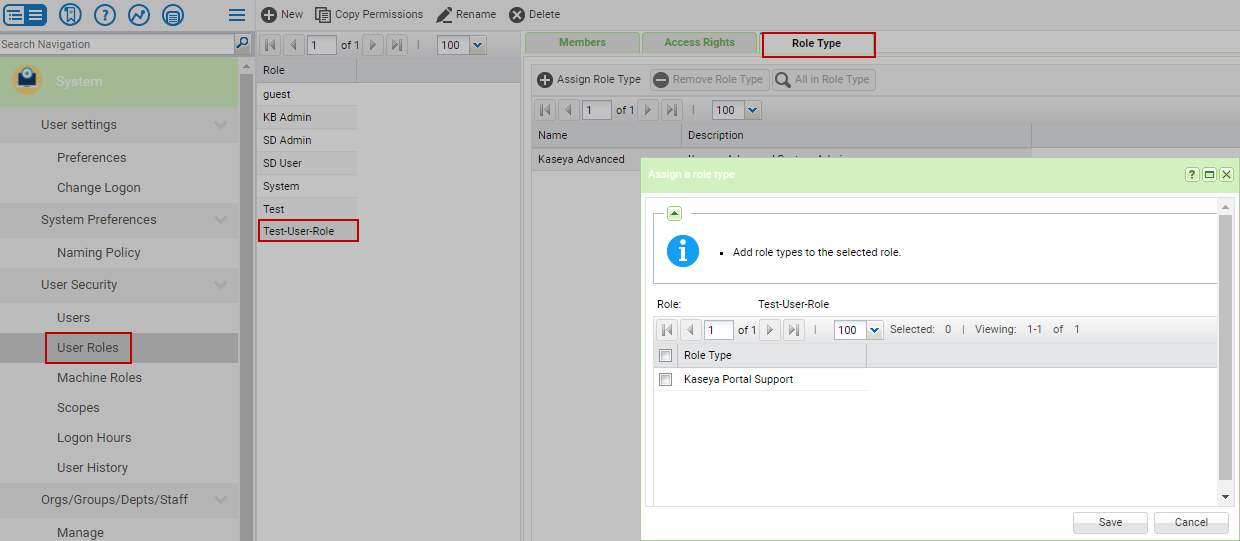Collapse the System Preferences section
This screenshot has width=1240, height=541.
[x=220, y=220]
